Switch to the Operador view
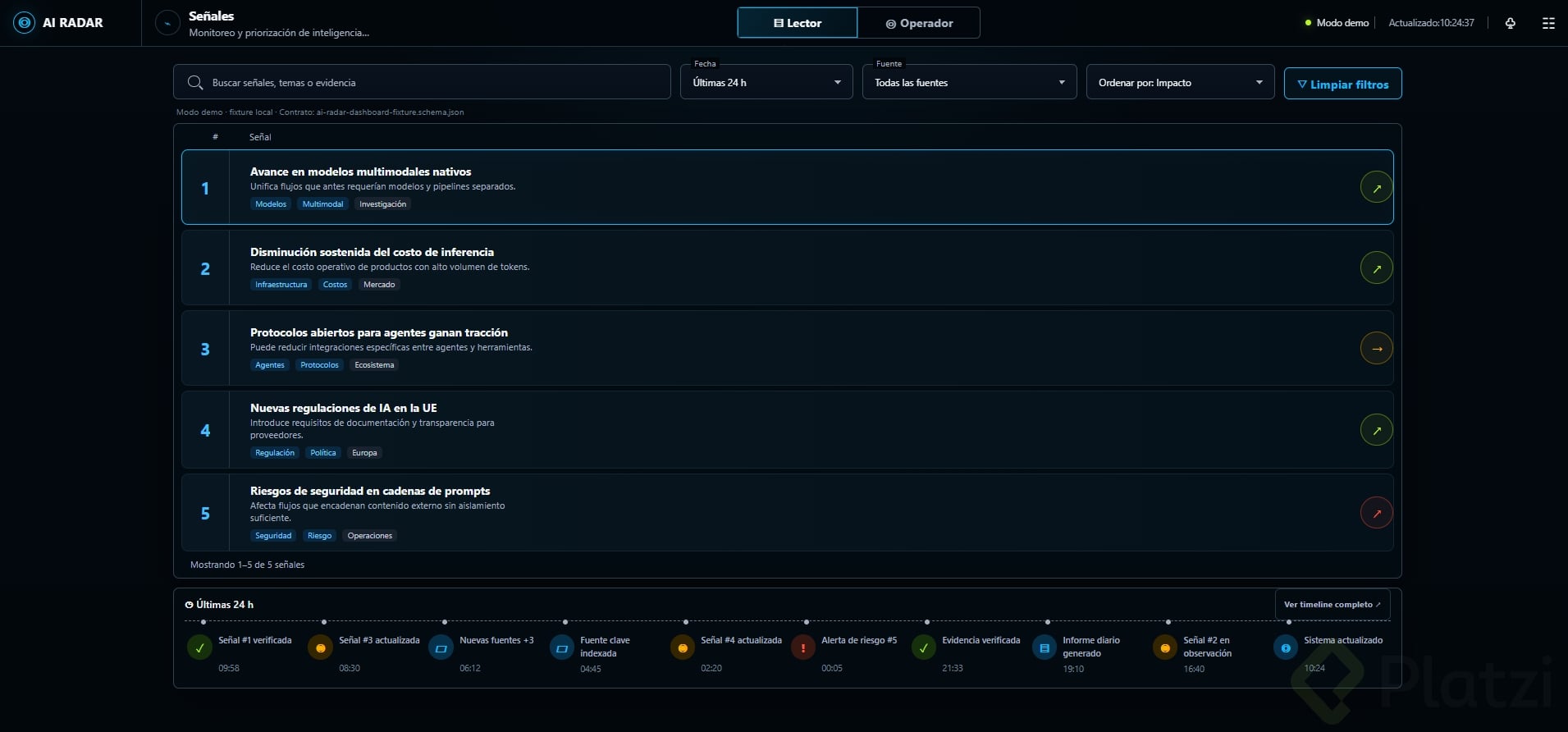The width and height of the screenshot is (1568, 732). point(919,23)
